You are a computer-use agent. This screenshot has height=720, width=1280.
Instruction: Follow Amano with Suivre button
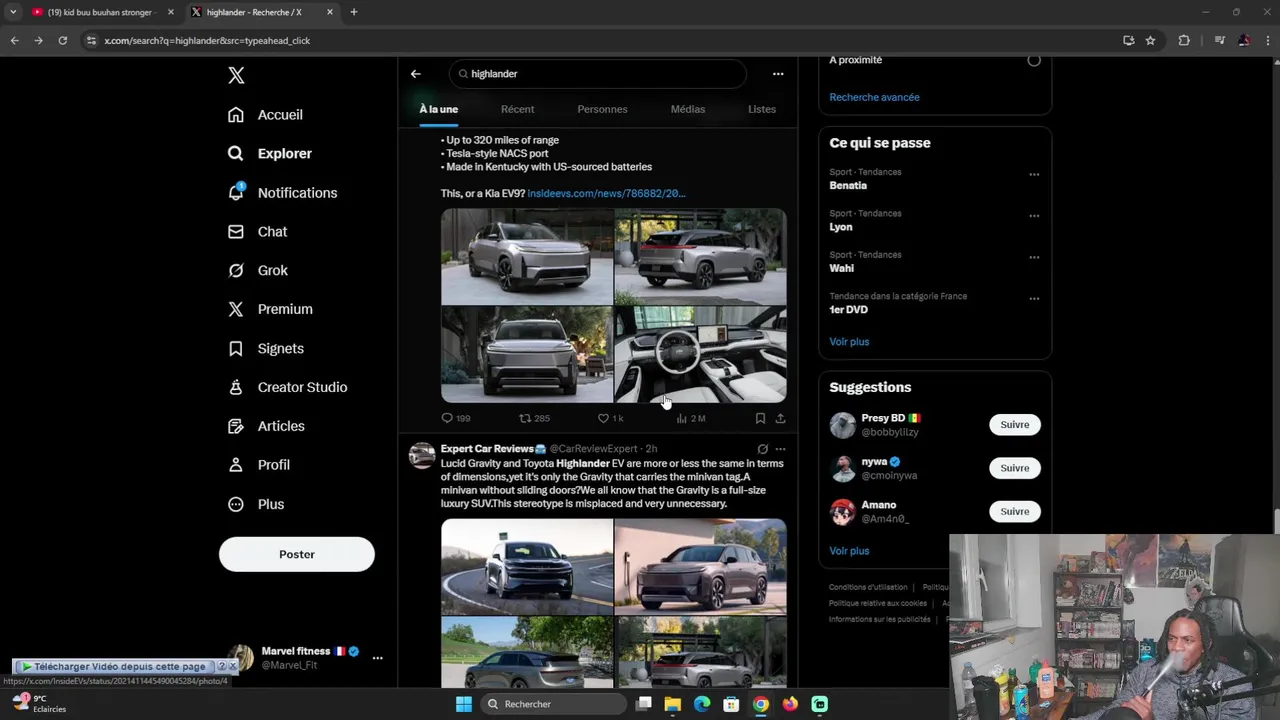pos(1014,511)
